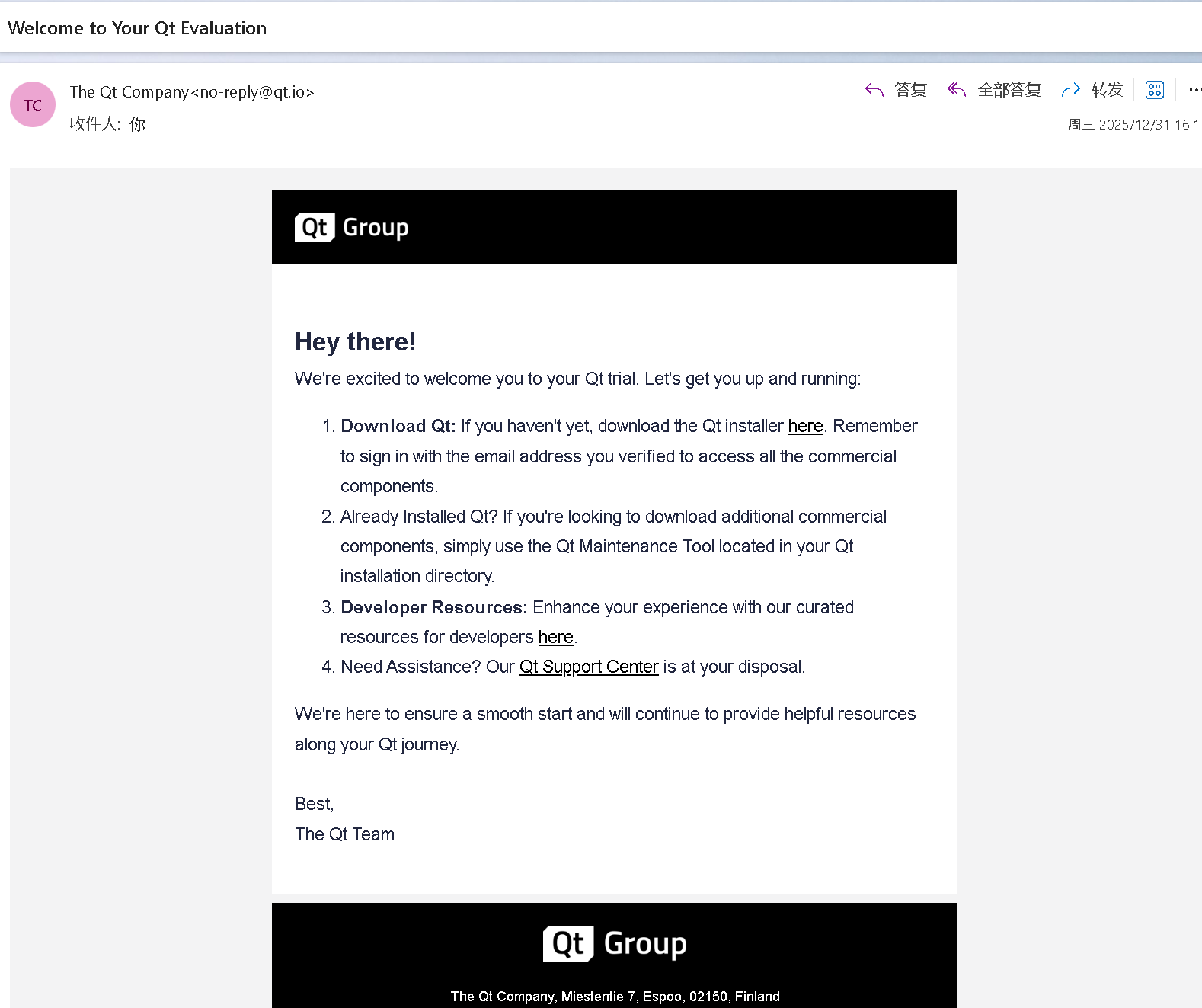The image size is (1202, 1008).
Task: Click the footer address text Miestentie 7
Action: coord(598,997)
